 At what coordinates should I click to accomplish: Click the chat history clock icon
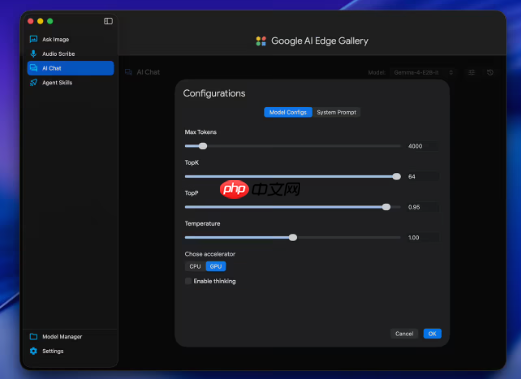click(490, 72)
